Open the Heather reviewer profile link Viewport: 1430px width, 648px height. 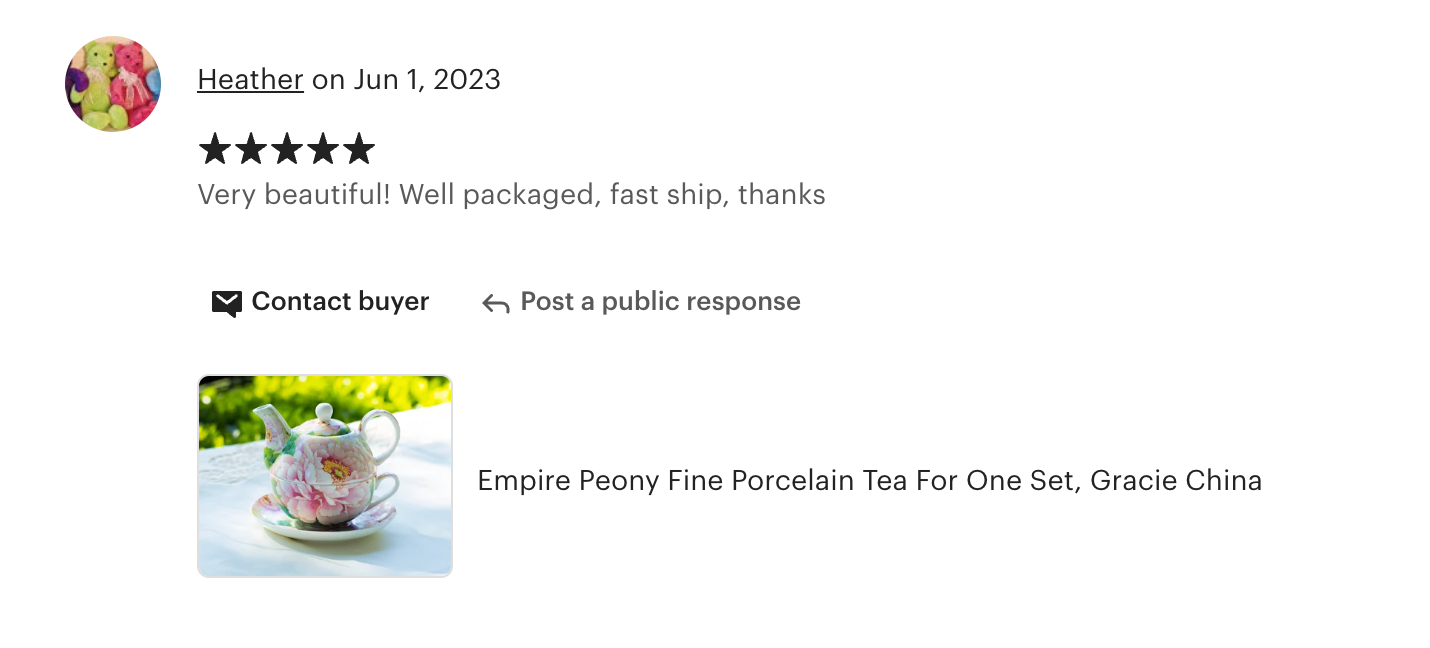click(250, 80)
